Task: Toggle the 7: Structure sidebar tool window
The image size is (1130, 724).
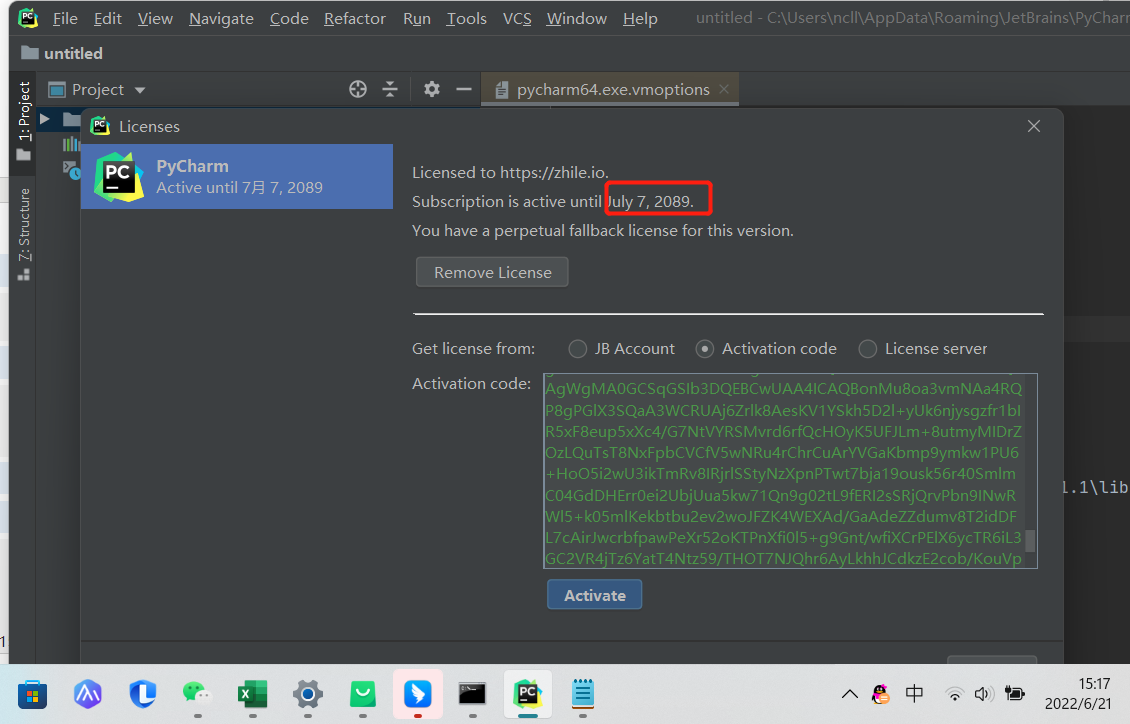Action: click(24, 234)
